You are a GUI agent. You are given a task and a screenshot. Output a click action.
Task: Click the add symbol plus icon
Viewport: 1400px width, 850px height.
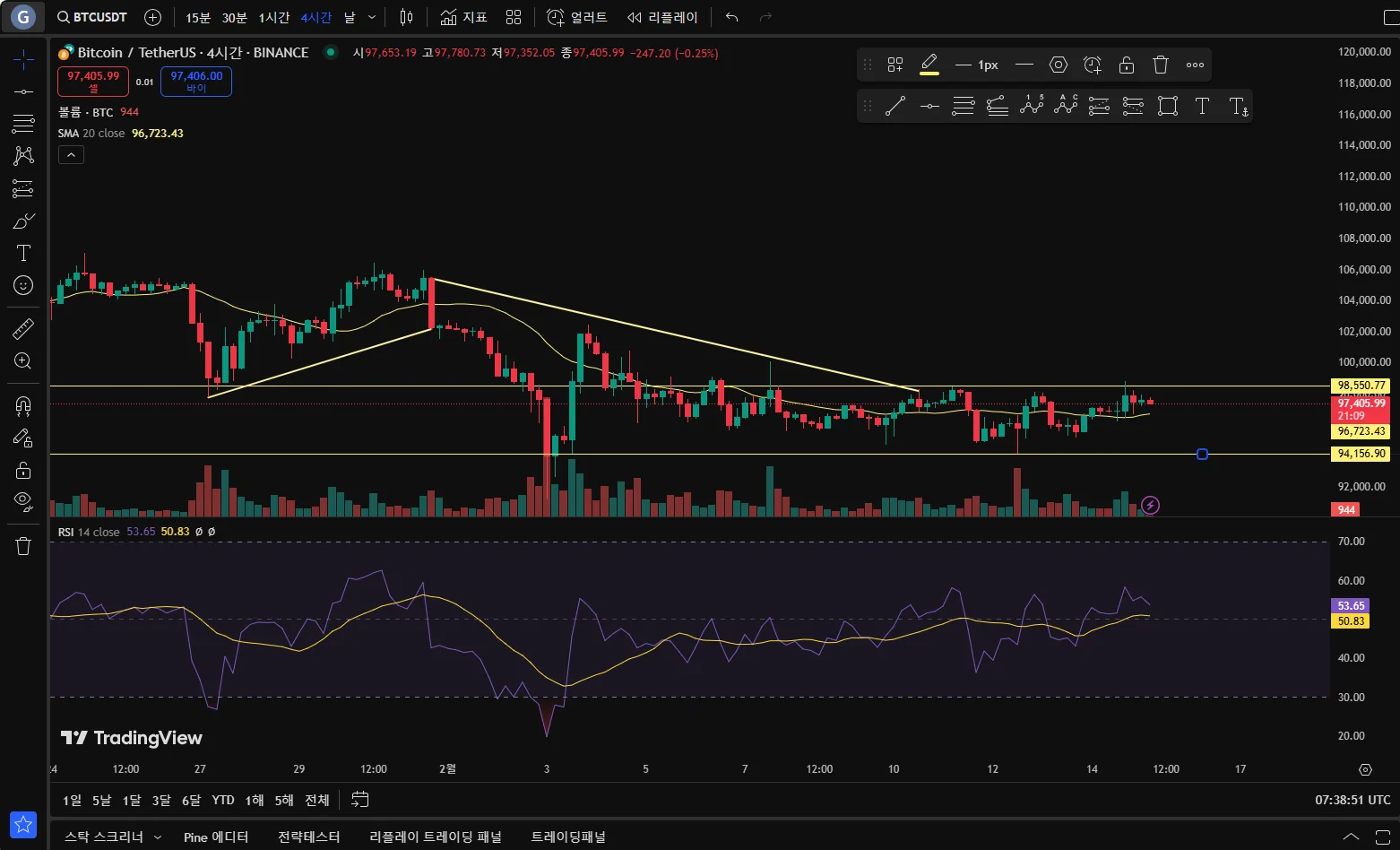pos(153,17)
